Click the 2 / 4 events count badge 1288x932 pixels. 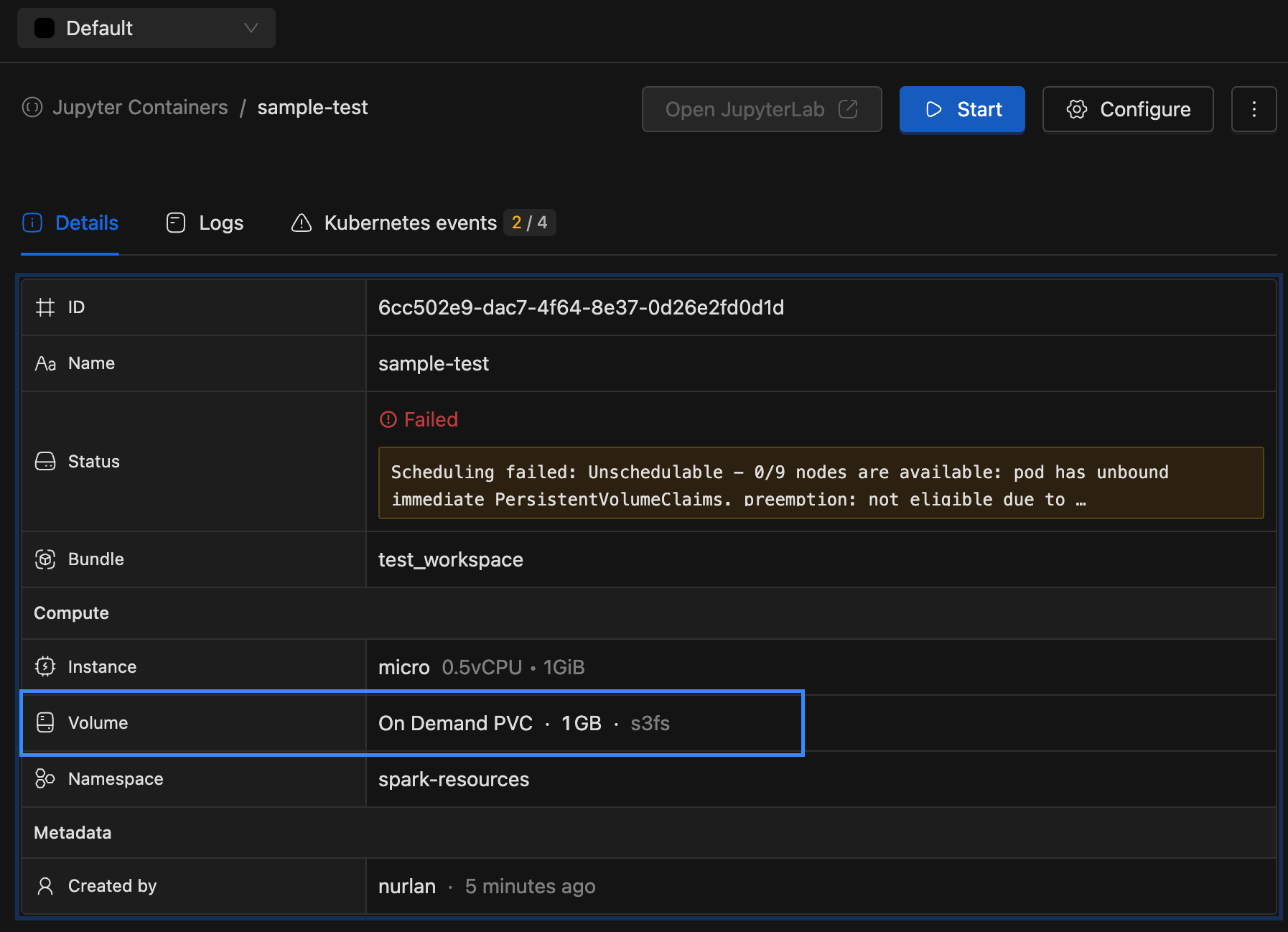pos(529,223)
